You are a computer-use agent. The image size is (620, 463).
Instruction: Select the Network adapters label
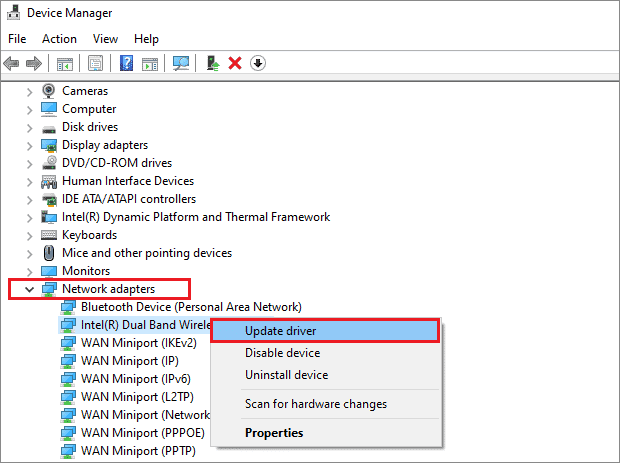point(108,289)
